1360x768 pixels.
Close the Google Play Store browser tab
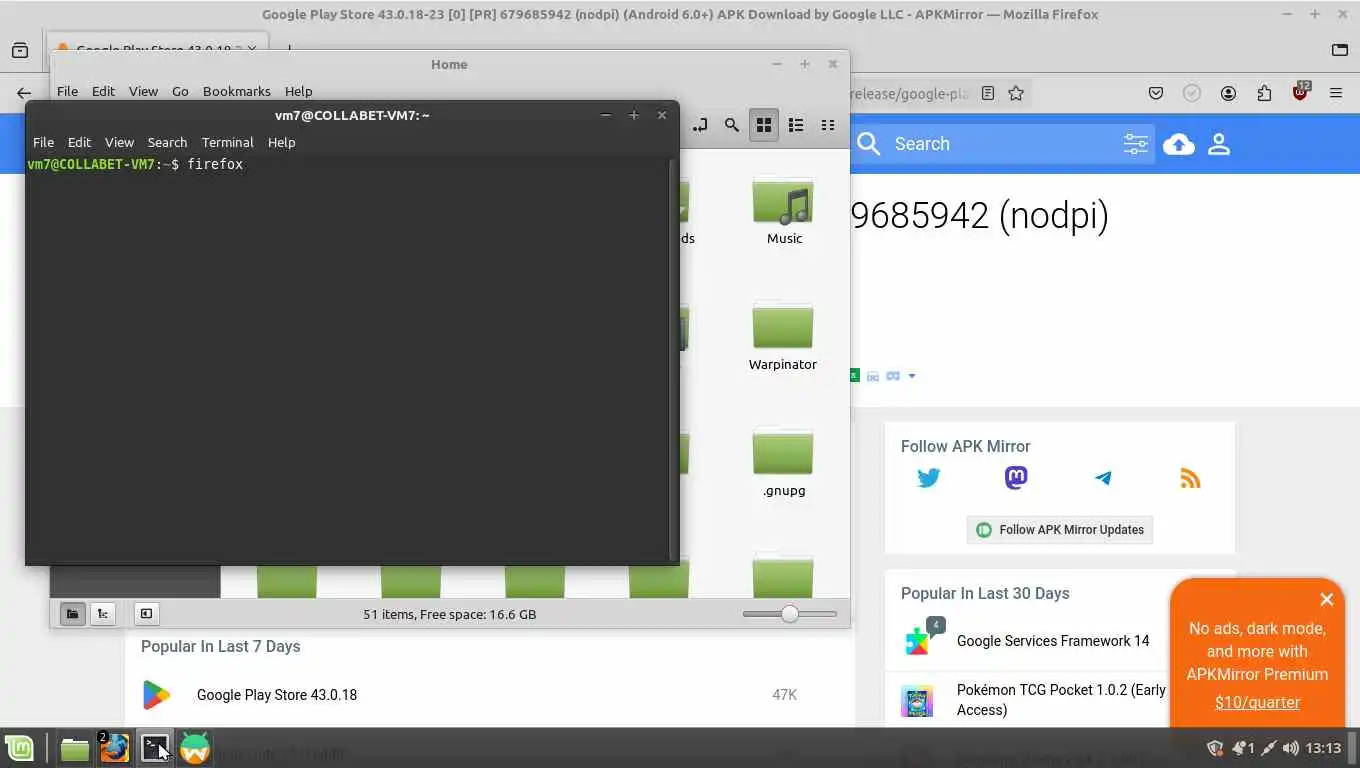(x=252, y=49)
